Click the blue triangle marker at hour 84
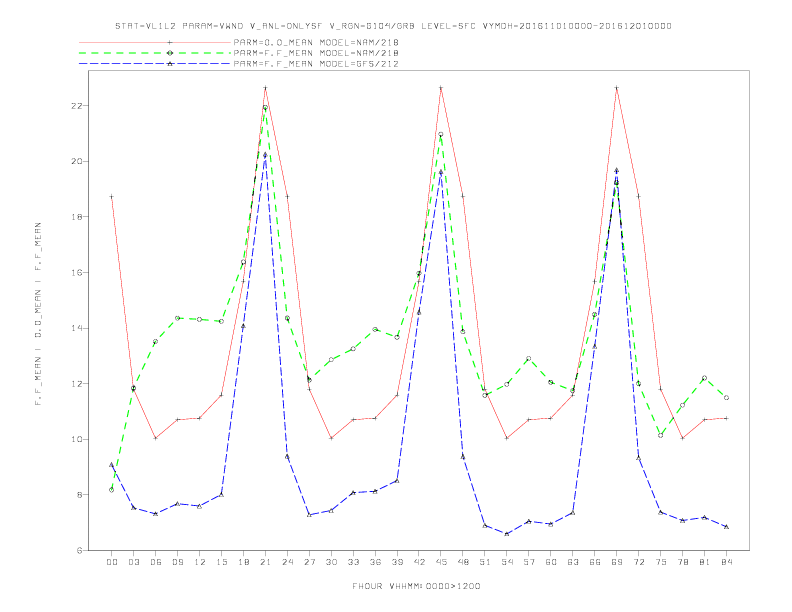The height and width of the screenshot is (612, 792). (726, 527)
